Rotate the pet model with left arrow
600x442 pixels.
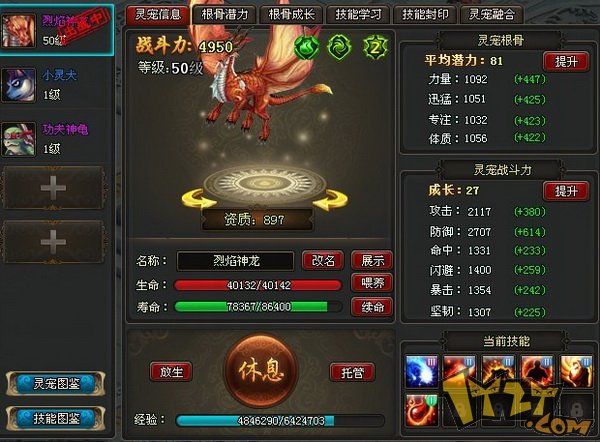[x=198, y=199]
